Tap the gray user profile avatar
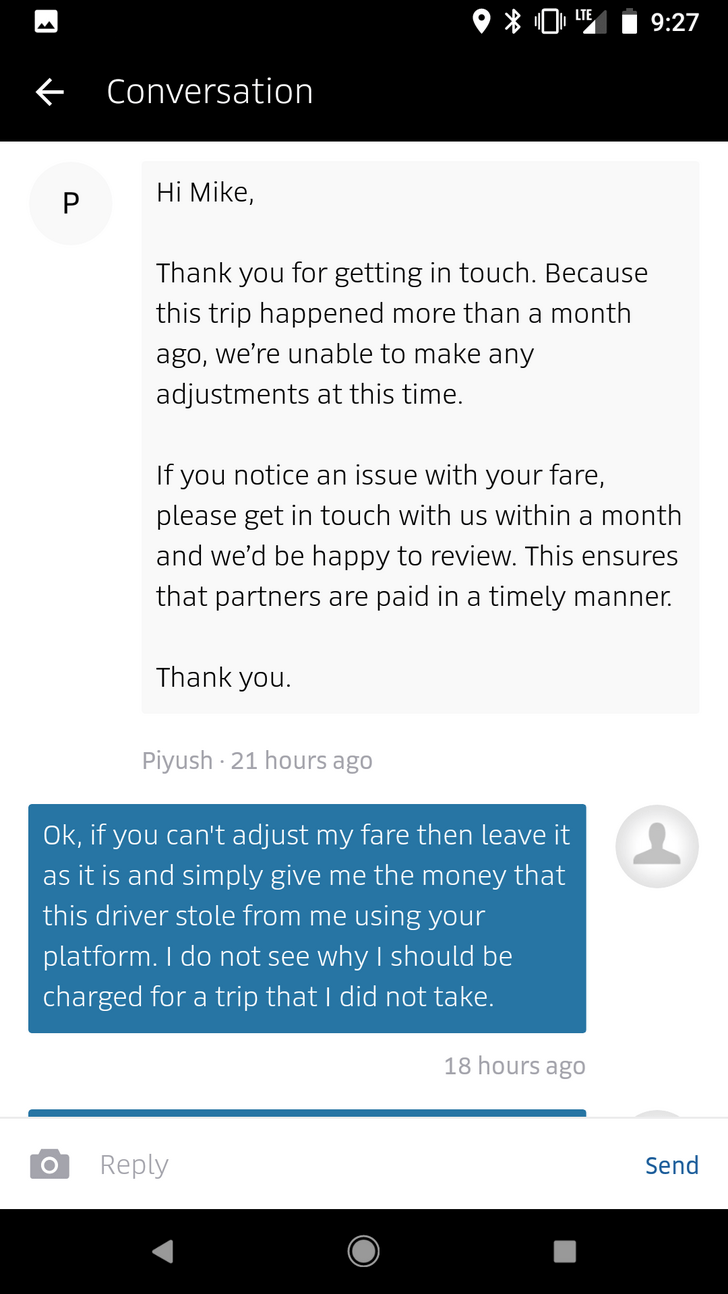The height and width of the screenshot is (1294, 728). (x=657, y=846)
